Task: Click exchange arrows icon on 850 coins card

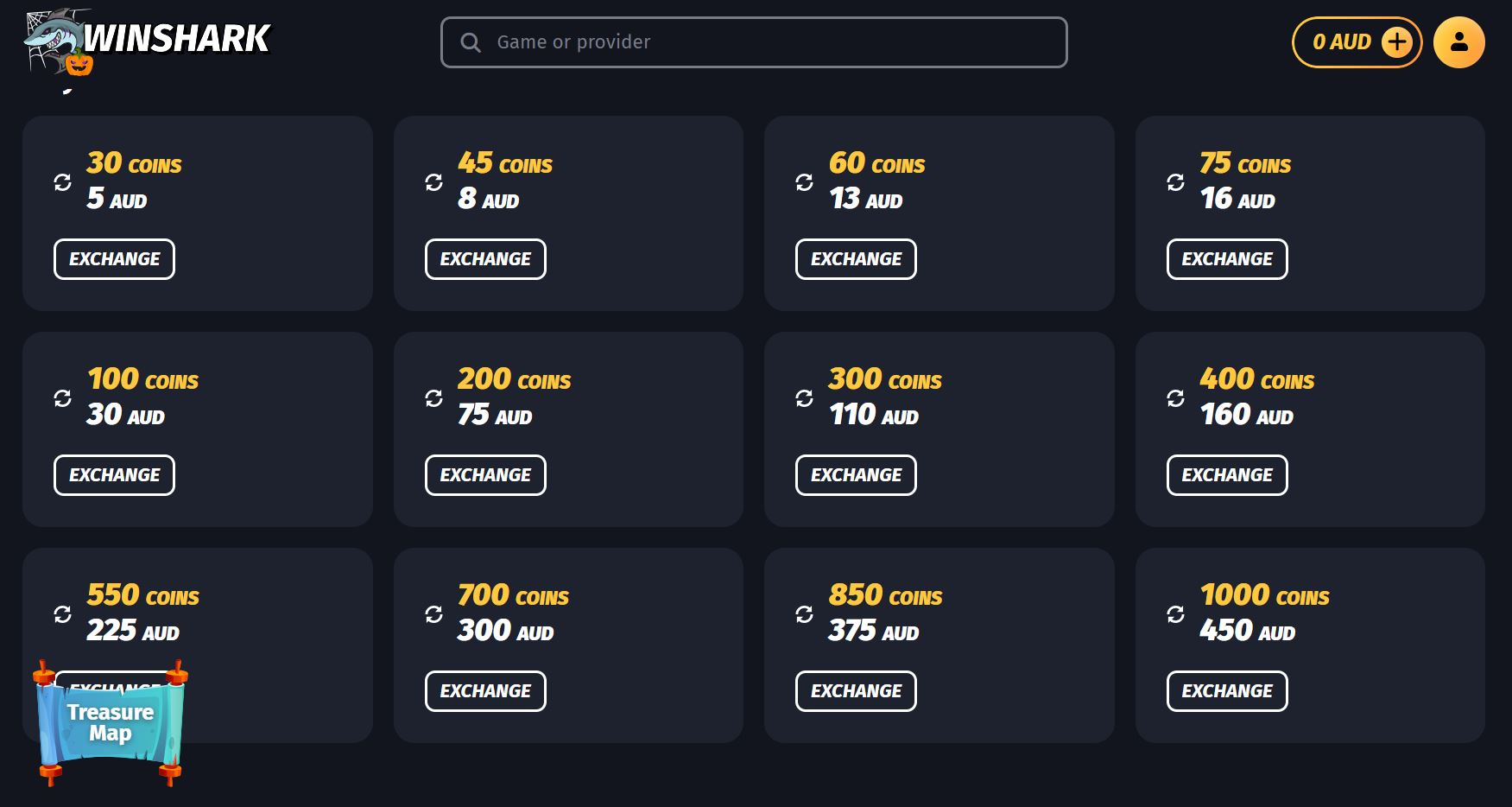Action: [804, 614]
